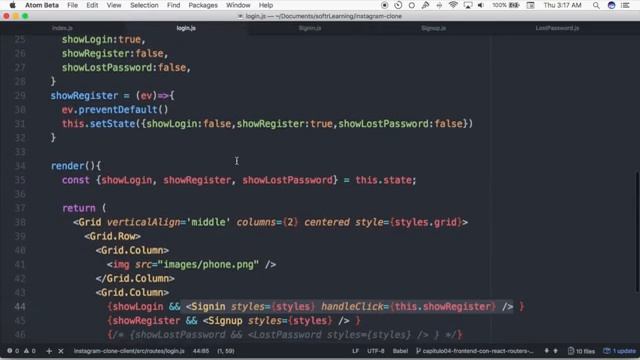
Task: Click the styles.grid expression
Action: [426, 222]
